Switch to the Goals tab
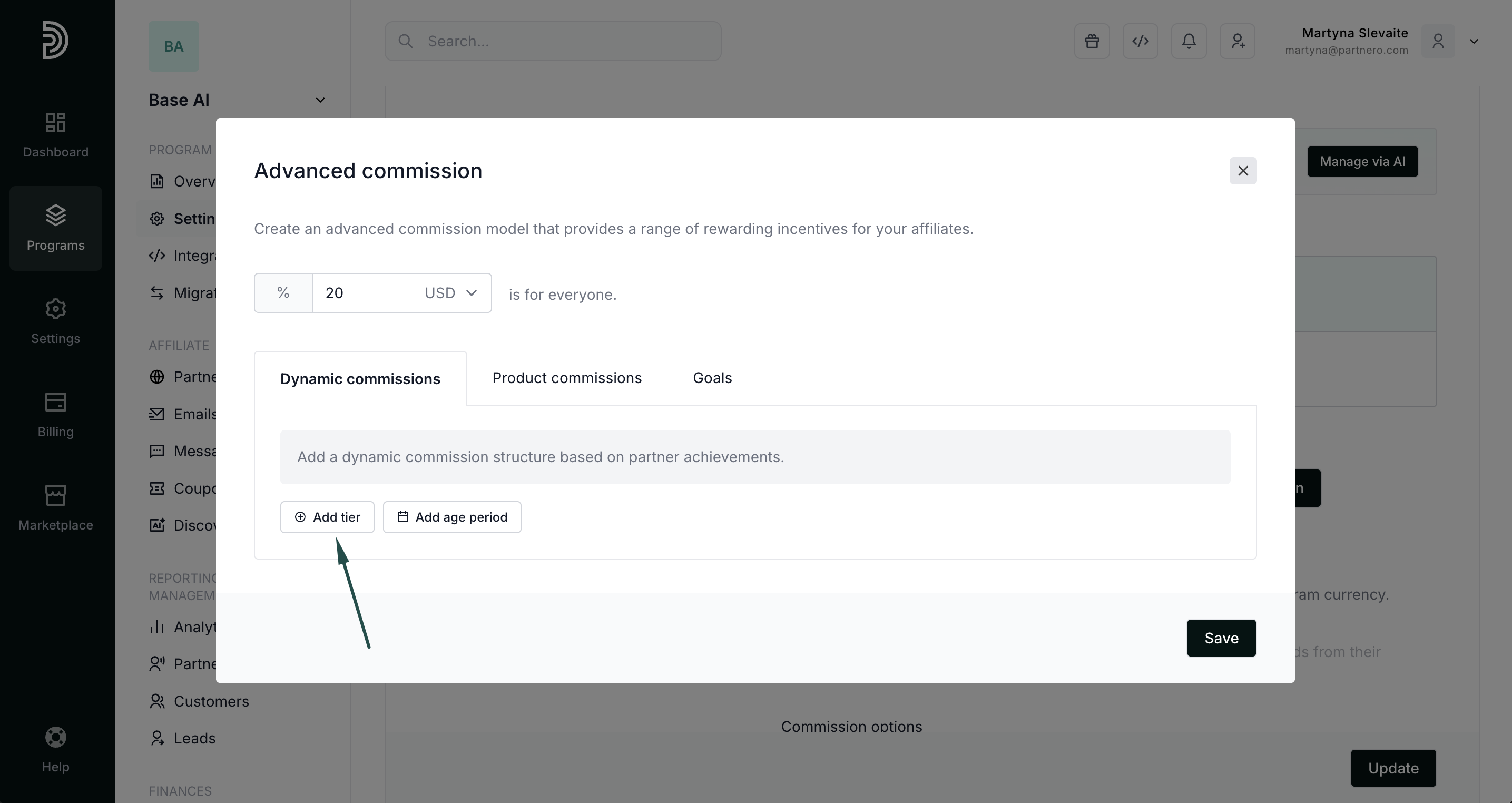This screenshot has height=803, width=1512. (x=712, y=378)
